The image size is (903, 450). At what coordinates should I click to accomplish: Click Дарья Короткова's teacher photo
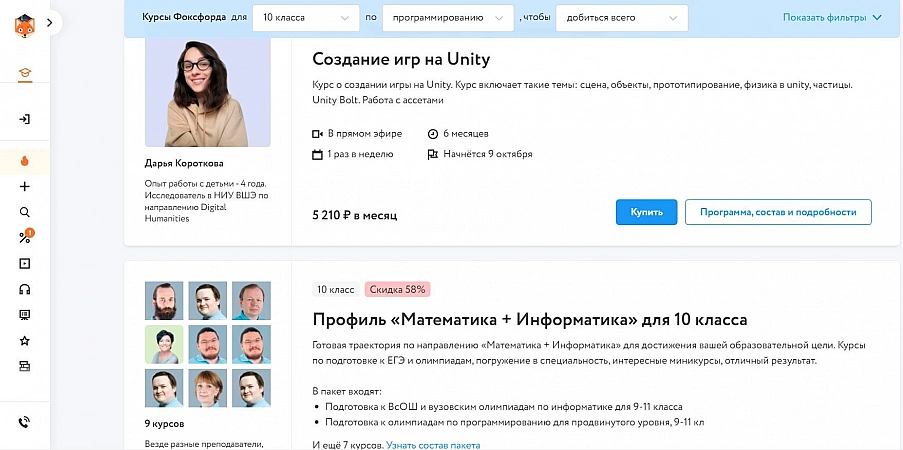208,94
